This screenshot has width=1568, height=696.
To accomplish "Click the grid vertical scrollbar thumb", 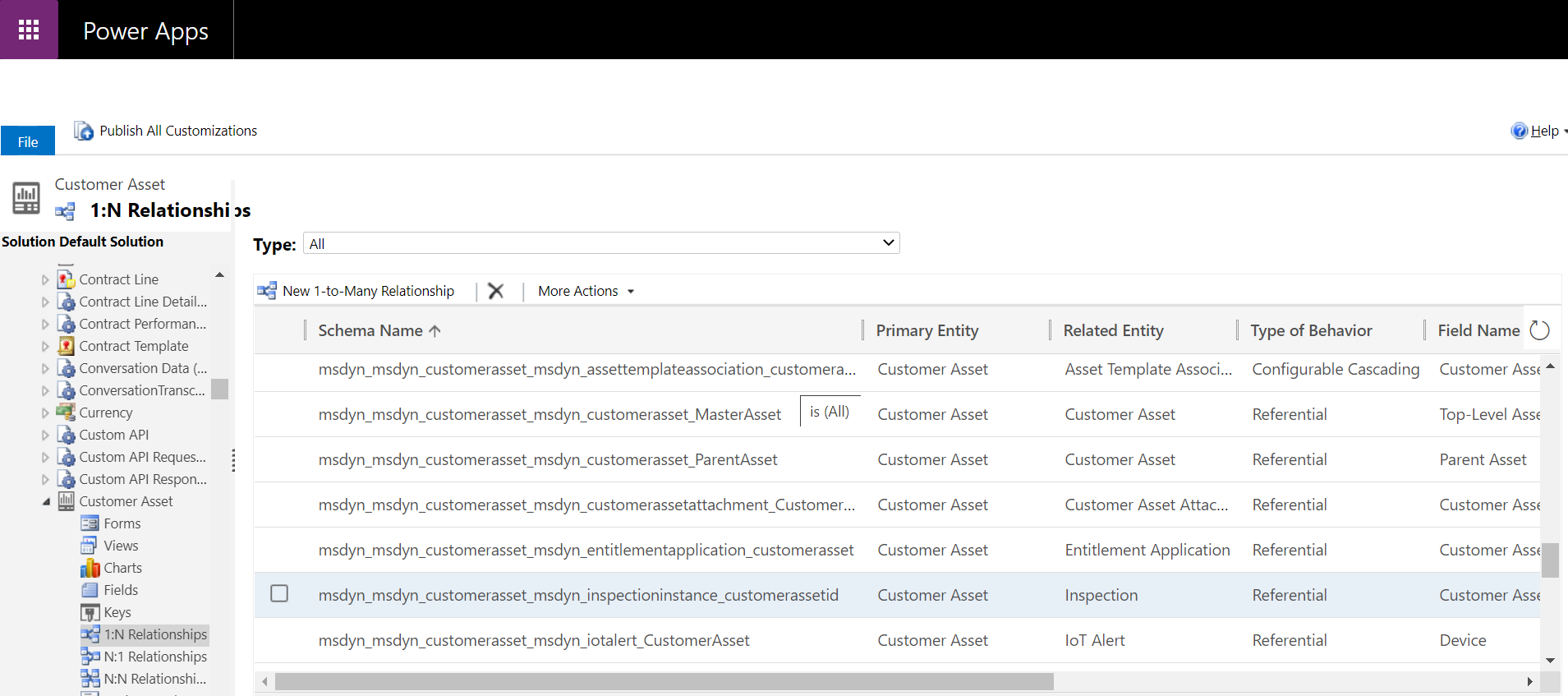I will 1550,560.
